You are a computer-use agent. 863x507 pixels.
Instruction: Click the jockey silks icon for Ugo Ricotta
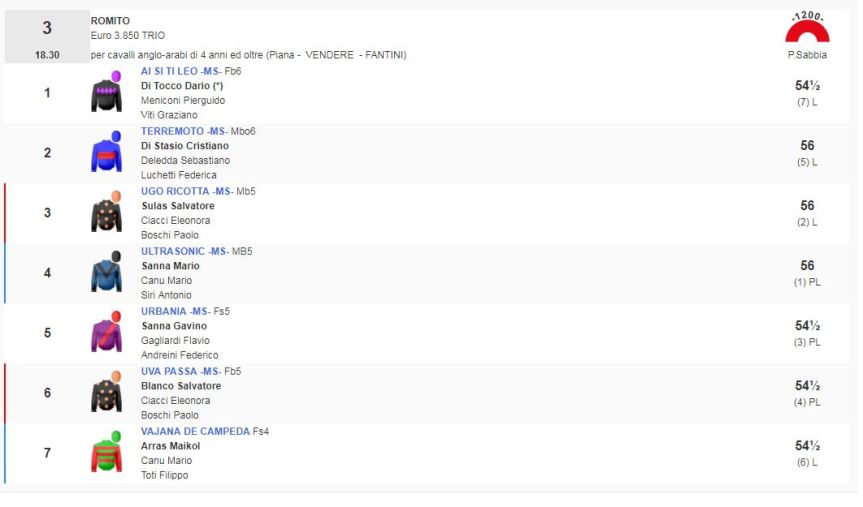[106, 213]
